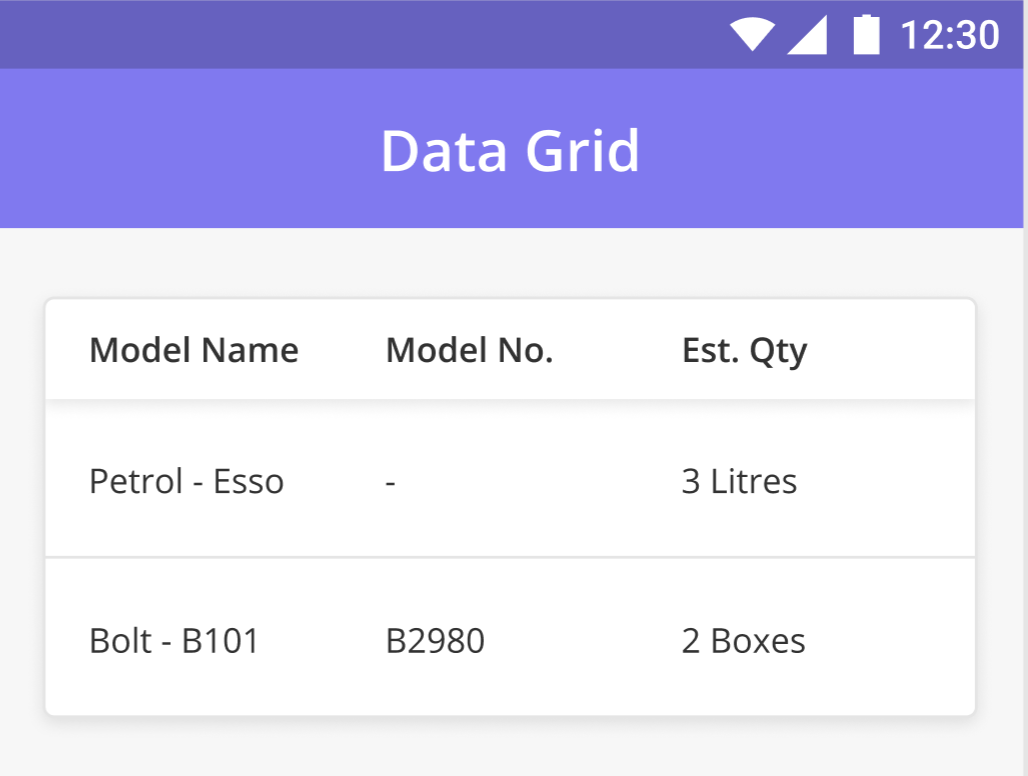Click empty area below the grid card
The width and height of the screenshot is (1028, 776).
[x=510, y=747]
